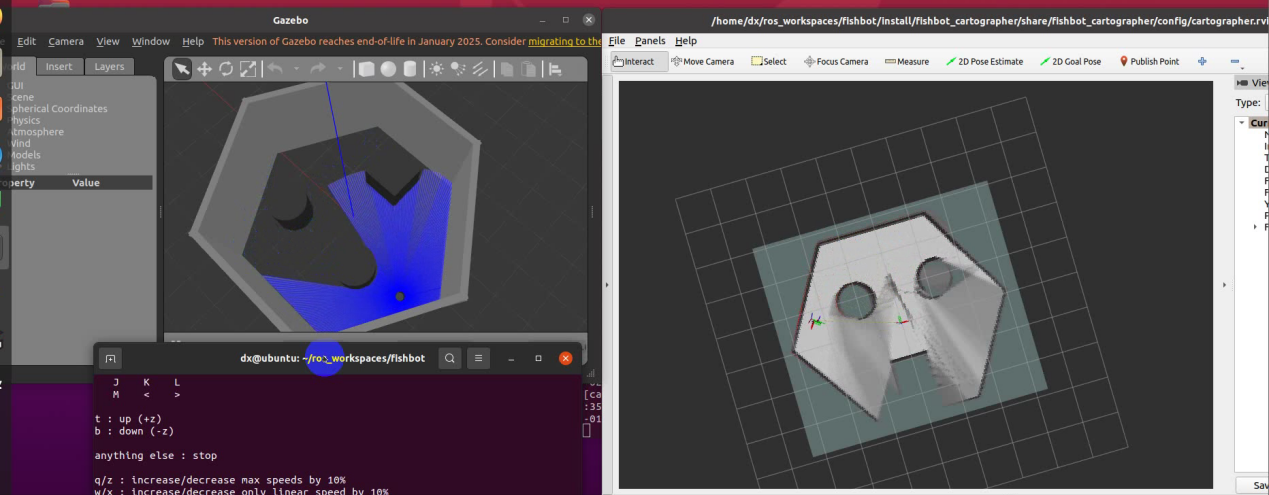This screenshot has width=1269, height=495.
Task: Insert a sphere shape in Gazebo
Action: click(388, 69)
